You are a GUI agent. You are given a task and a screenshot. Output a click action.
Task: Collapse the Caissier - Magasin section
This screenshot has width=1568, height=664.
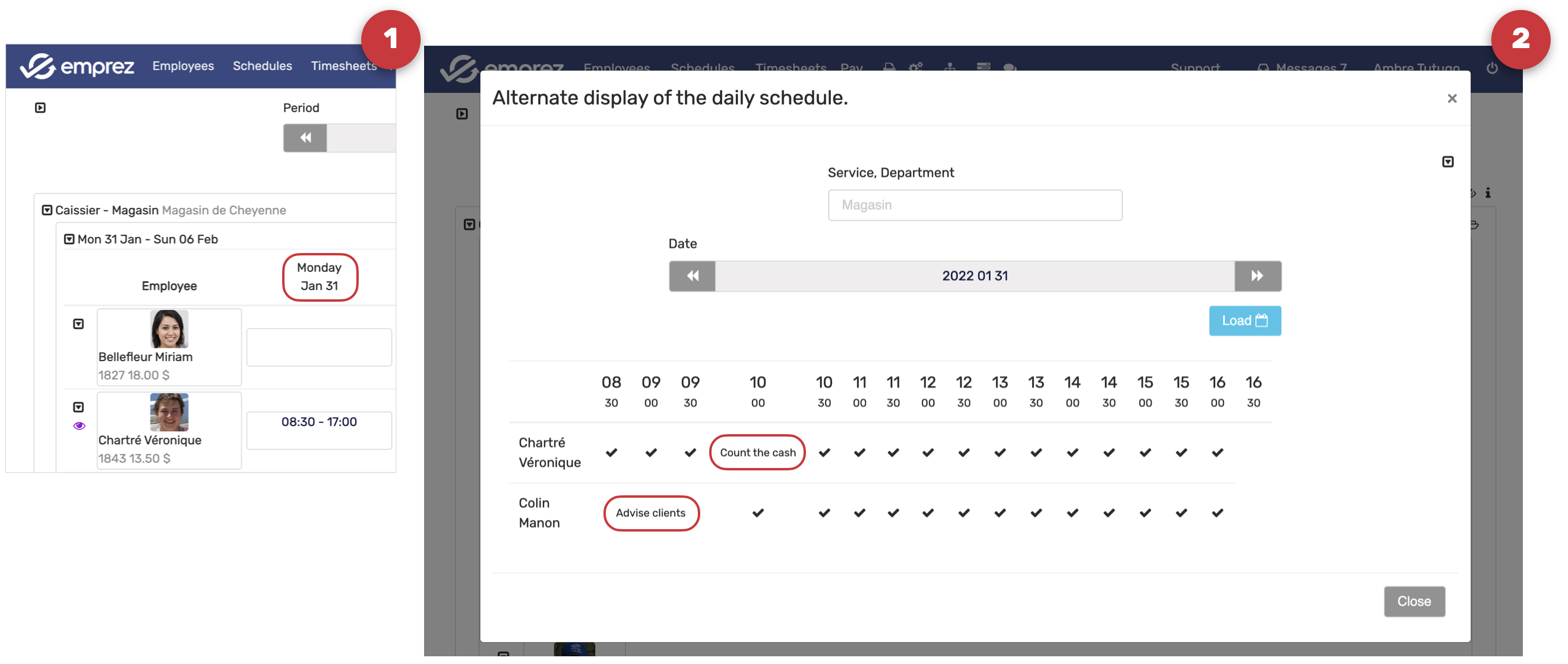click(x=47, y=211)
